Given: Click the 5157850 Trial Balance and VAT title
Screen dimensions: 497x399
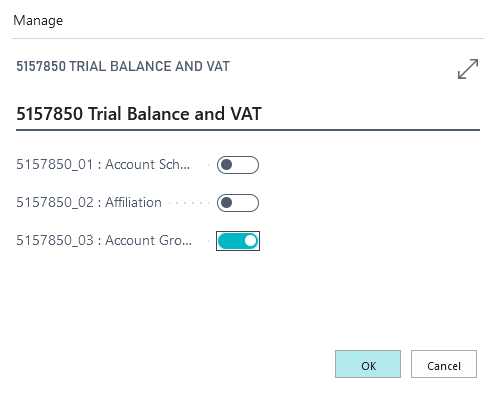Looking at the screenshot, I should tap(139, 114).
